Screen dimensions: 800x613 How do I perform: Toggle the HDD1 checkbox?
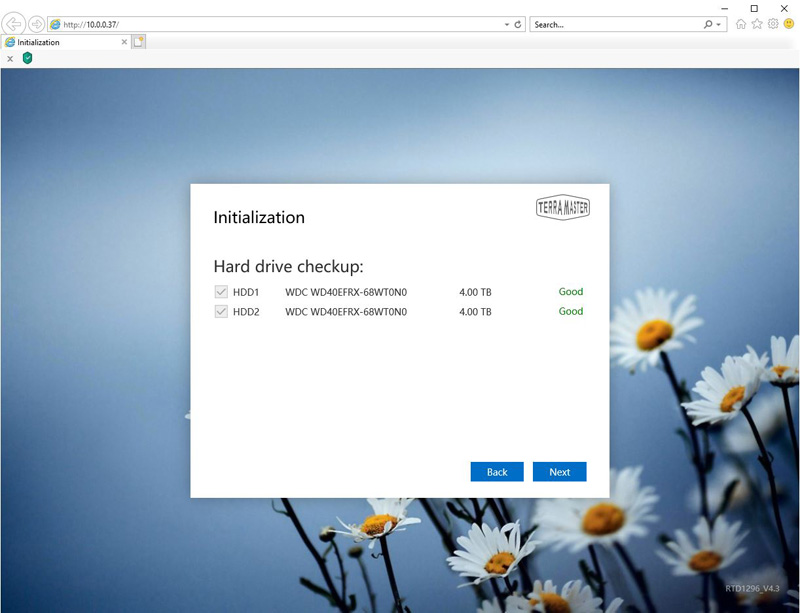(x=221, y=292)
